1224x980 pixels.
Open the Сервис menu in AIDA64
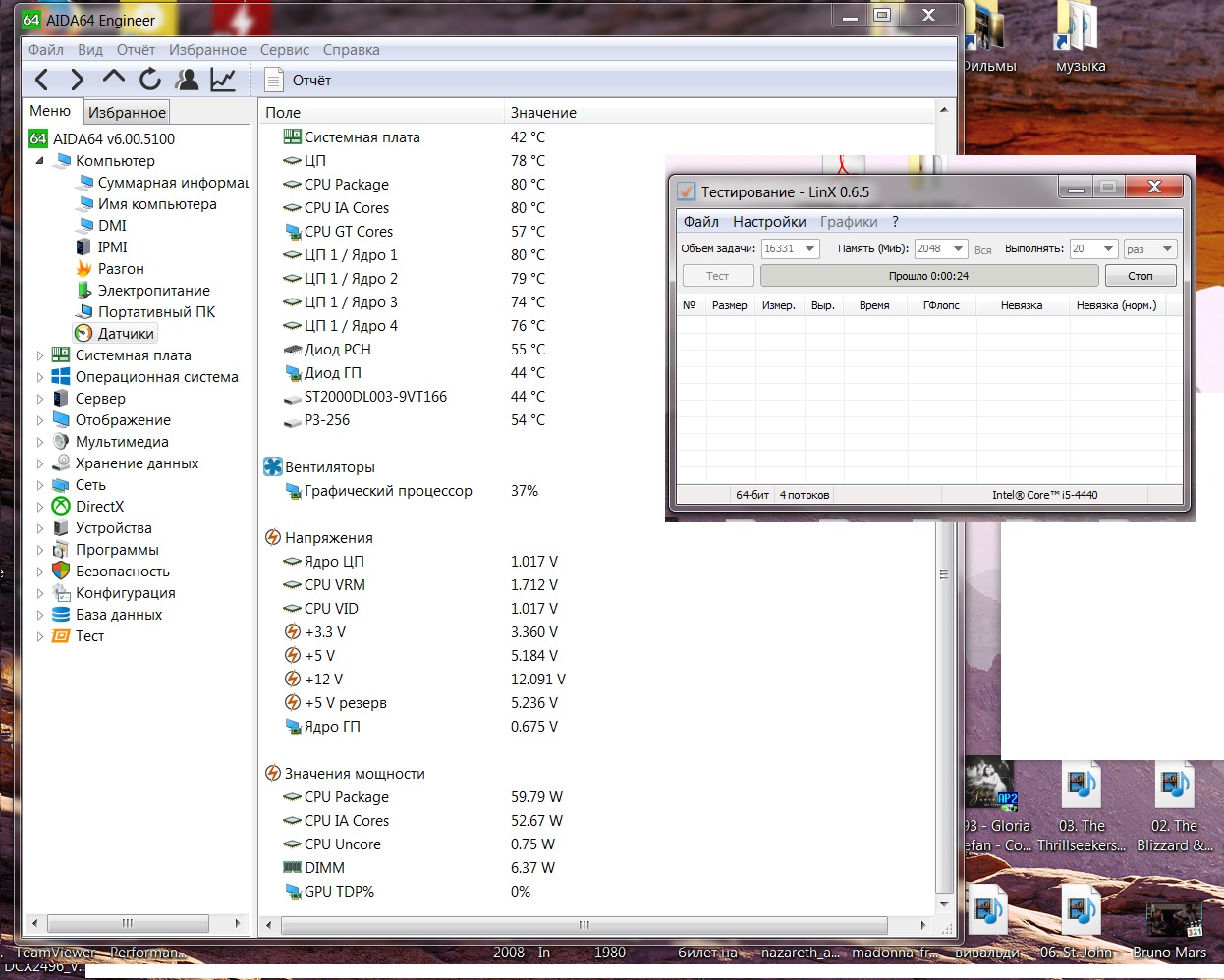(x=285, y=50)
